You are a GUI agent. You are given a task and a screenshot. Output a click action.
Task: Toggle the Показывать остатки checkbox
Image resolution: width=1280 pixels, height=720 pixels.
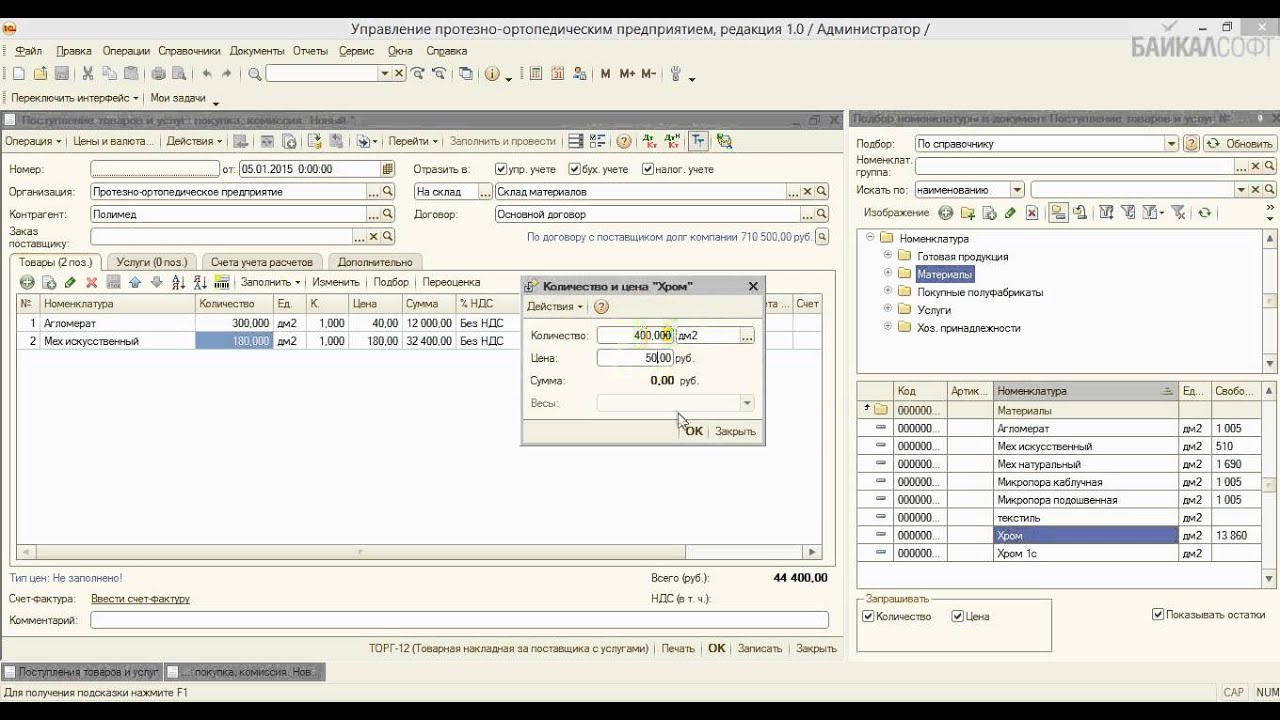(1158, 614)
